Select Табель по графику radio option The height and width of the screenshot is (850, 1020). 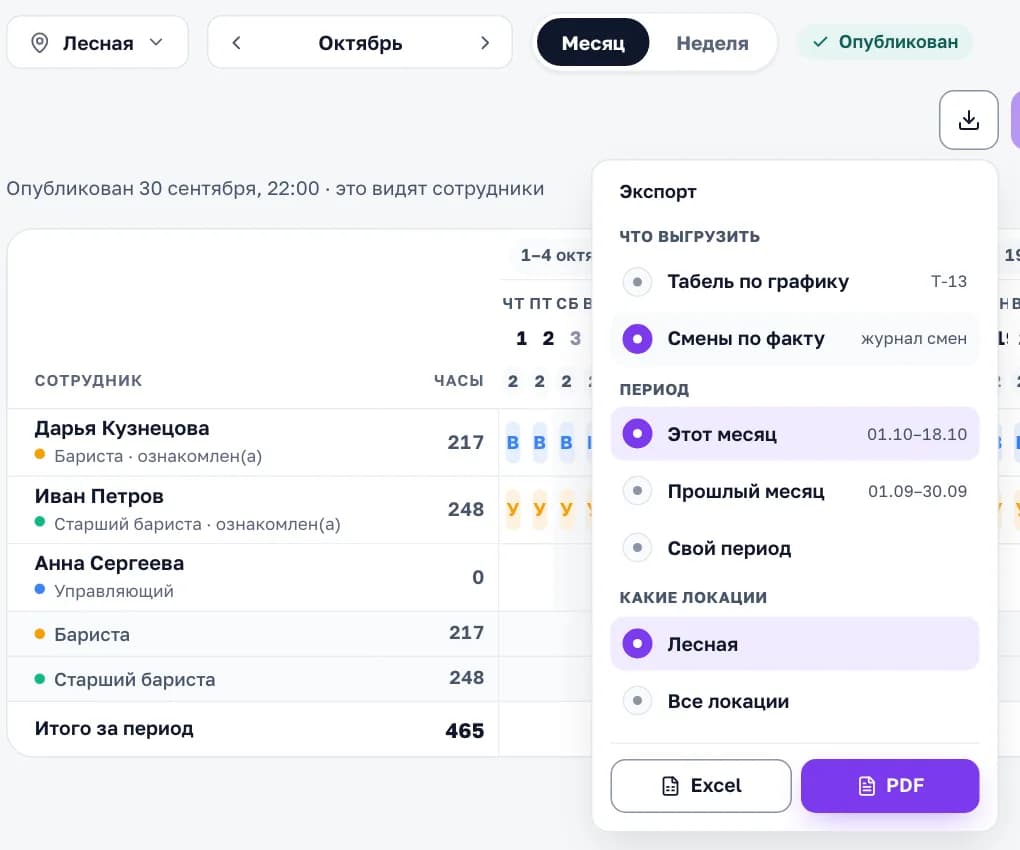click(x=794, y=282)
